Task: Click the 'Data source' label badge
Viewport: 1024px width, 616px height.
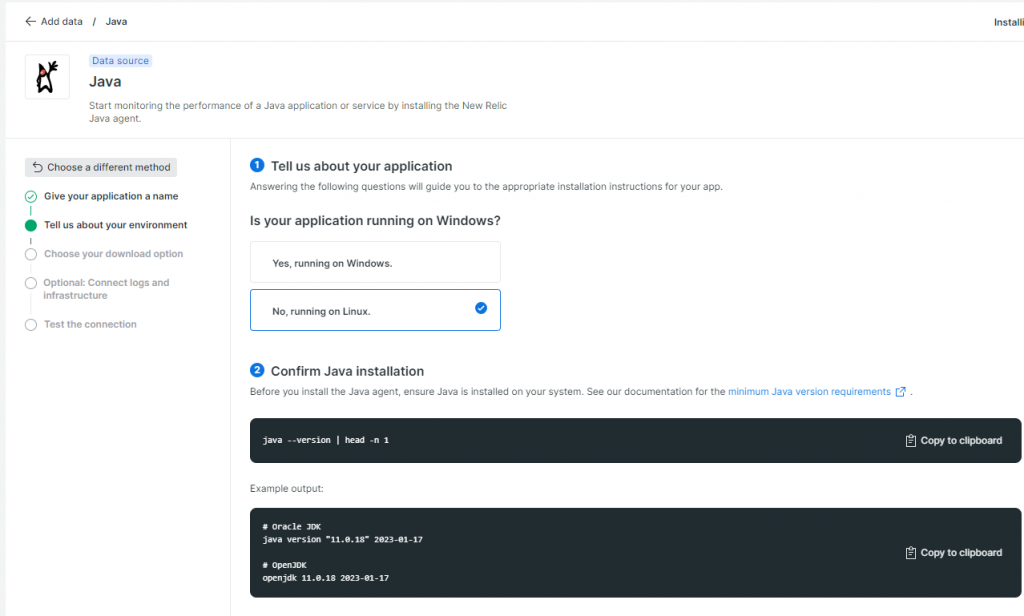Action: click(x=120, y=61)
